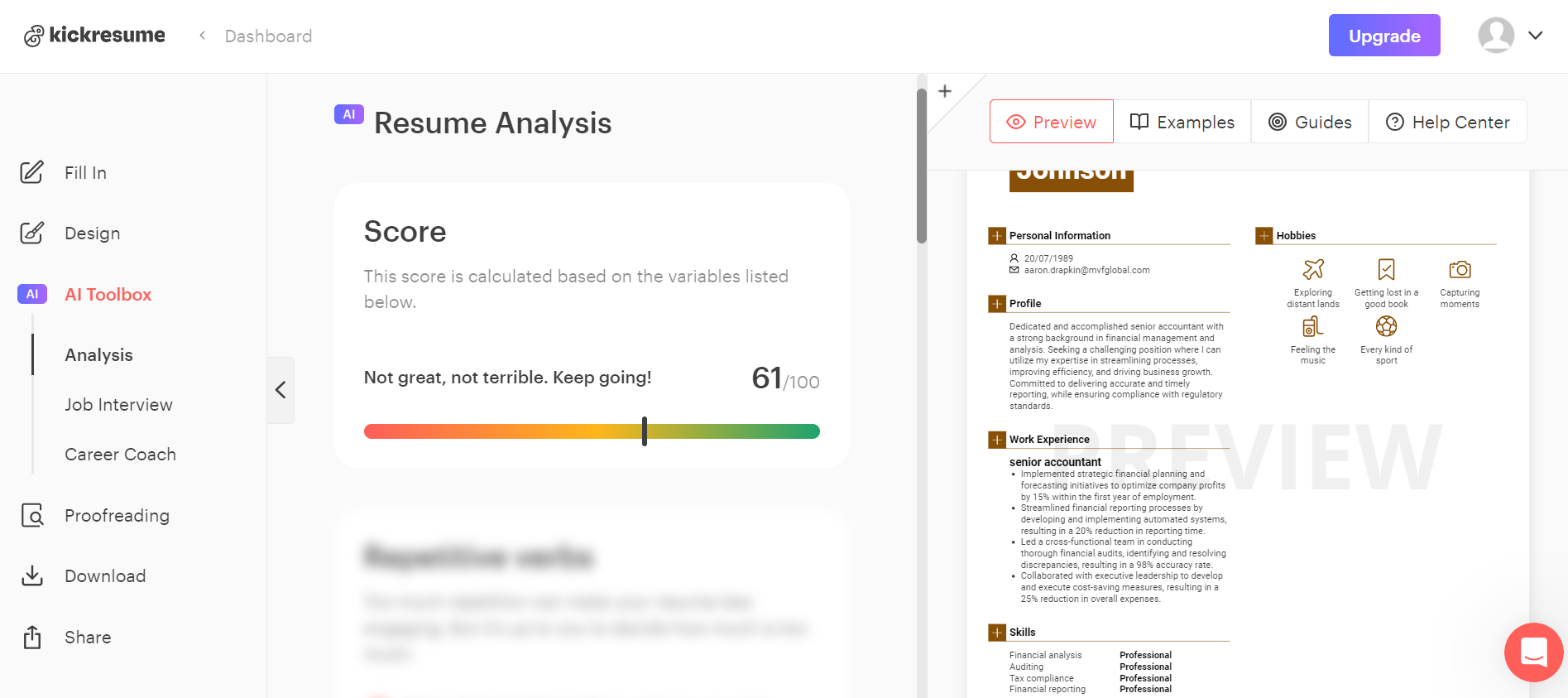Select Job Interview in AI Toolbox
This screenshot has width=1568, height=698.
119,405
